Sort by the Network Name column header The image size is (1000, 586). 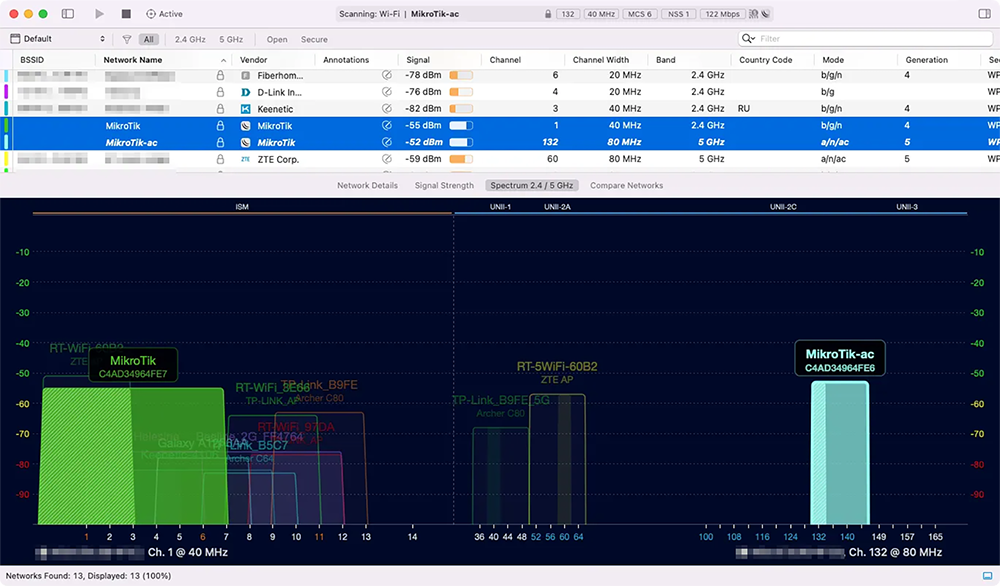(134, 60)
